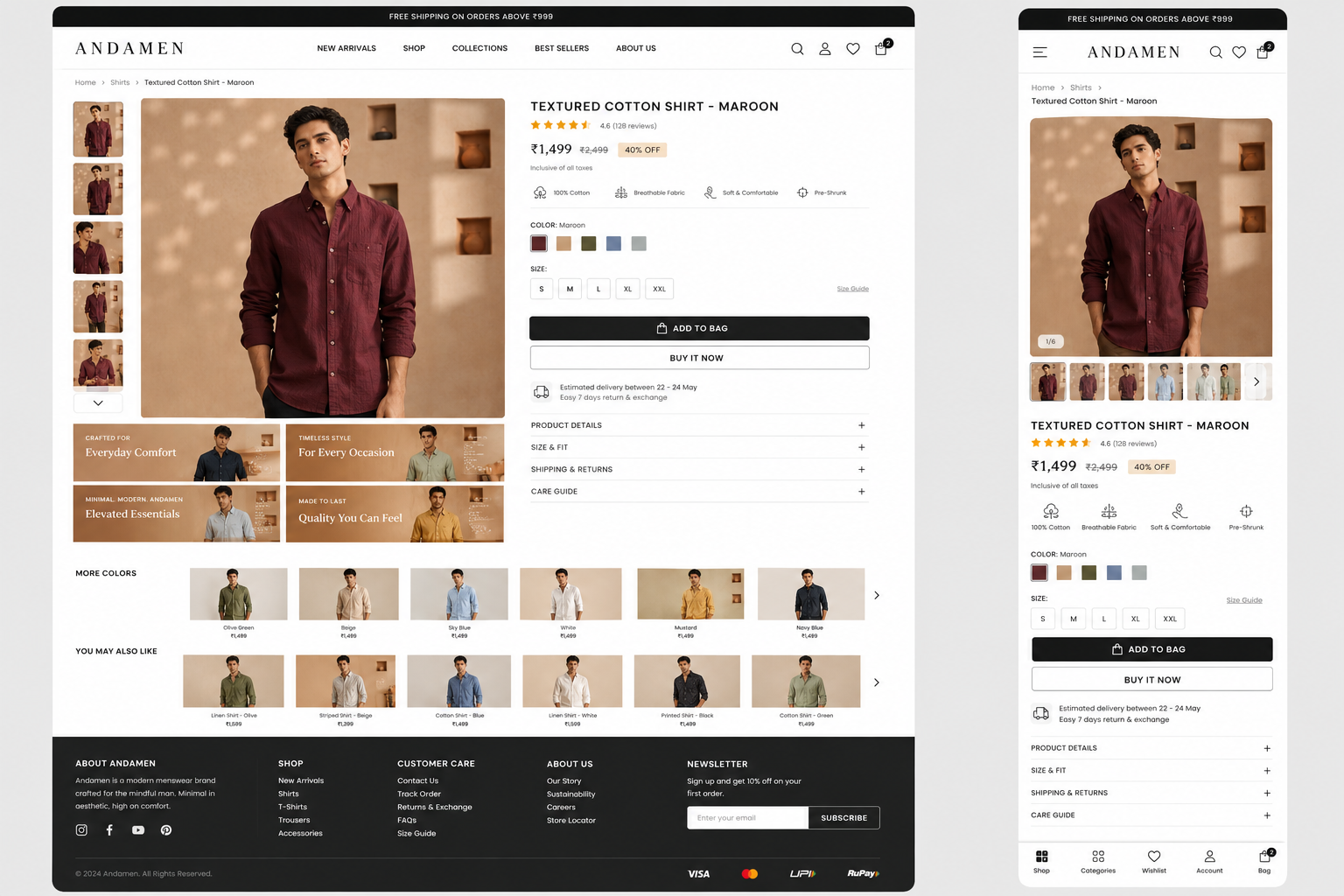Open the hamburger menu in mobile view
This screenshot has height=896, width=1344.
click(1040, 52)
